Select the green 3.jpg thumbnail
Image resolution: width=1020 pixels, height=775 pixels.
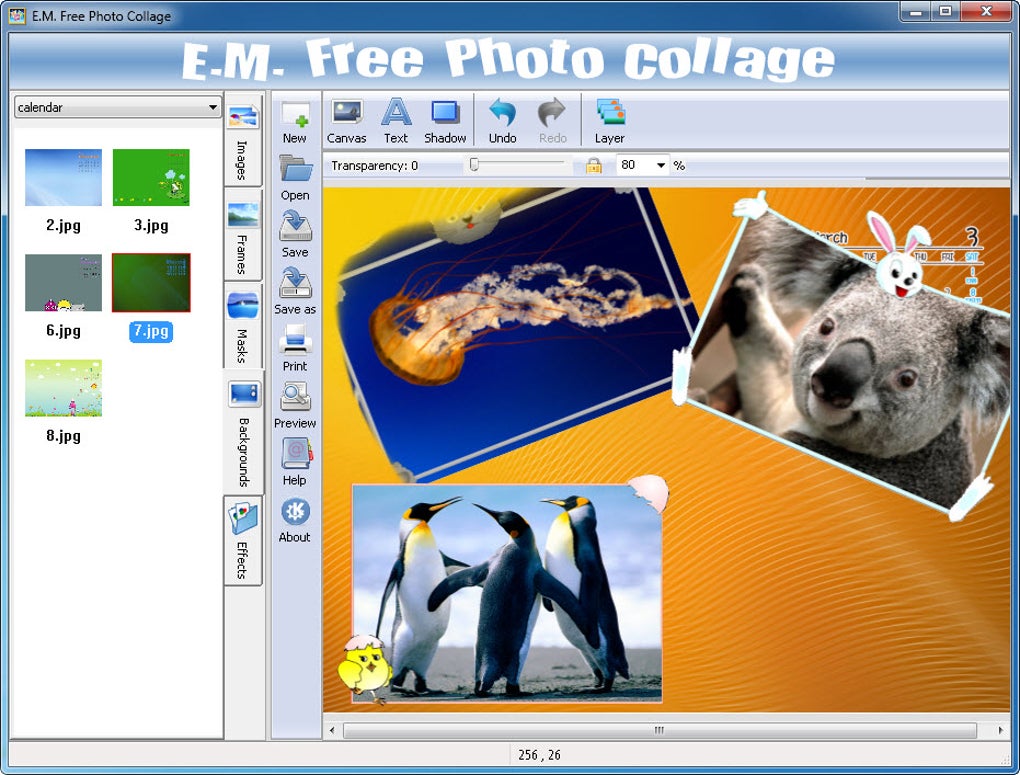pyautogui.click(x=151, y=177)
